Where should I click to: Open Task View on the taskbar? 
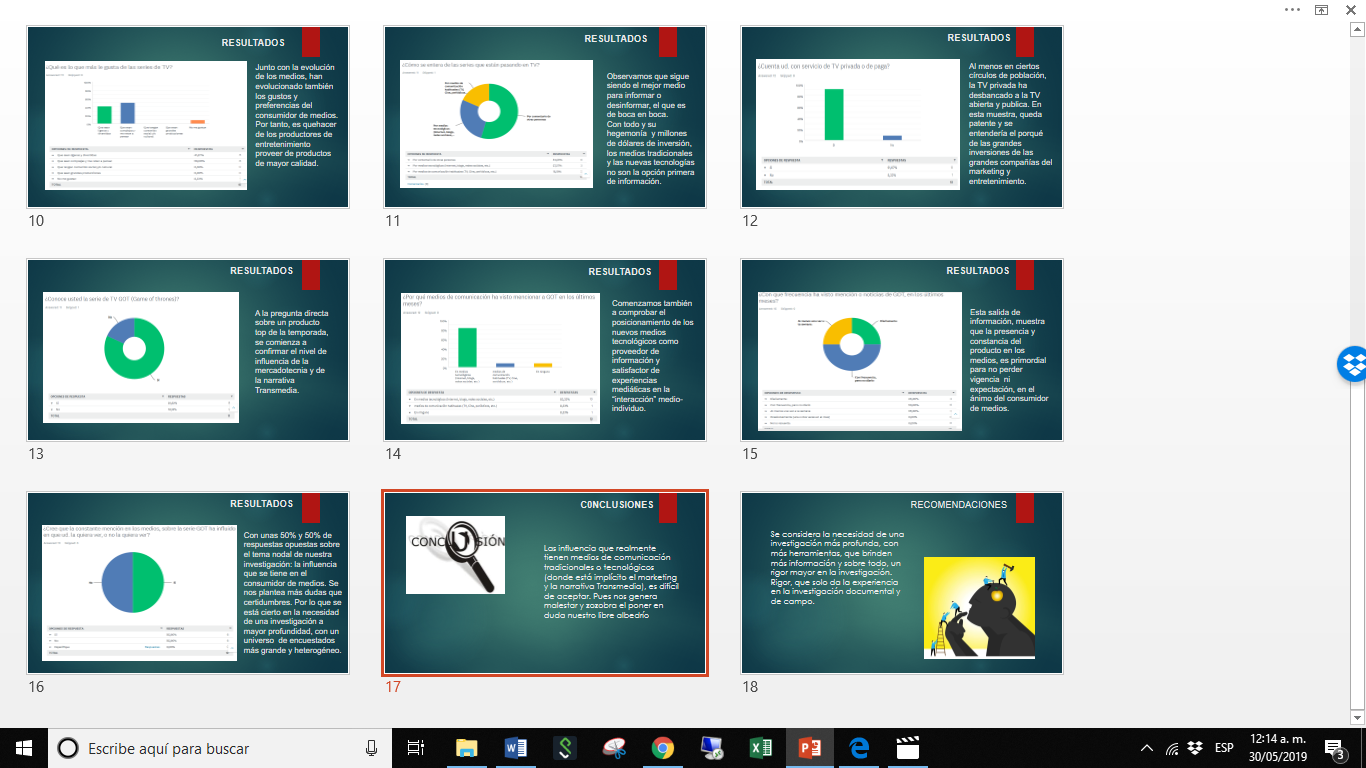[x=417, y=748]
